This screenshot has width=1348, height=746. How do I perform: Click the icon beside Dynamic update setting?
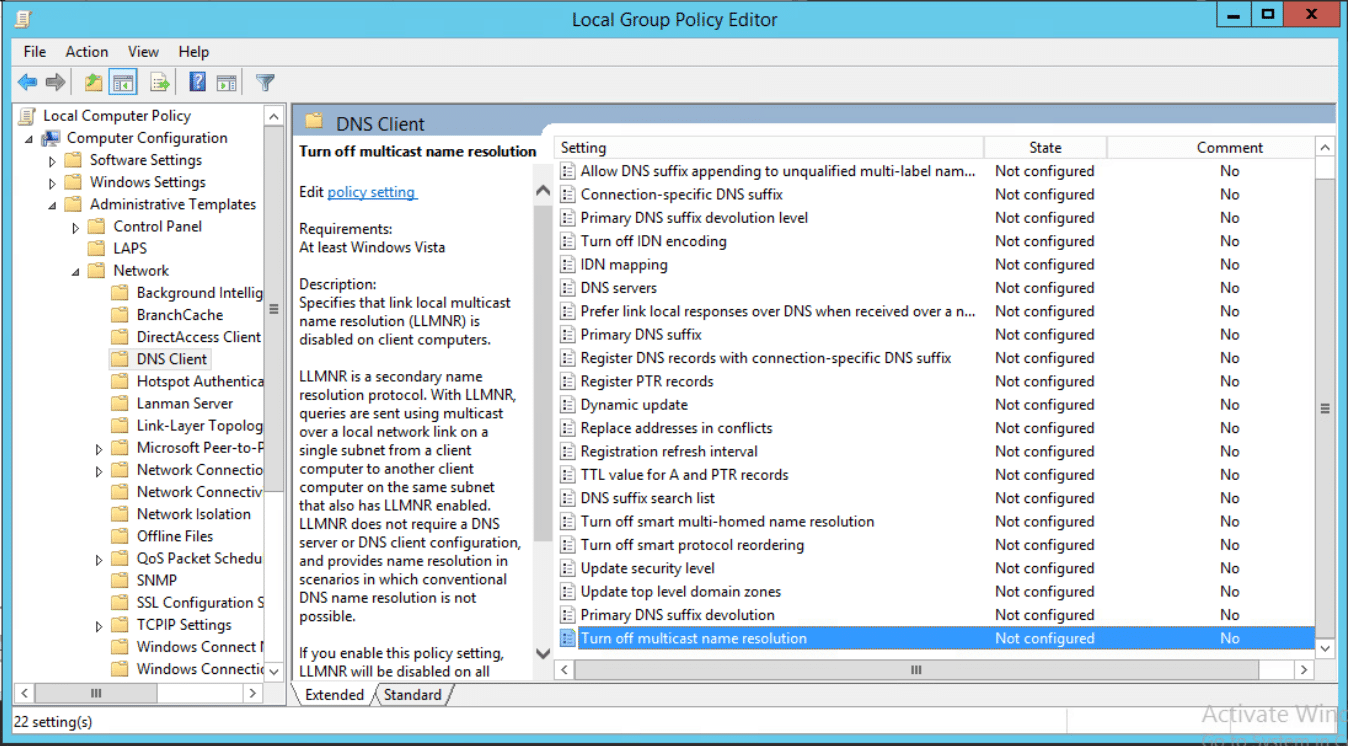coord(568,405)
